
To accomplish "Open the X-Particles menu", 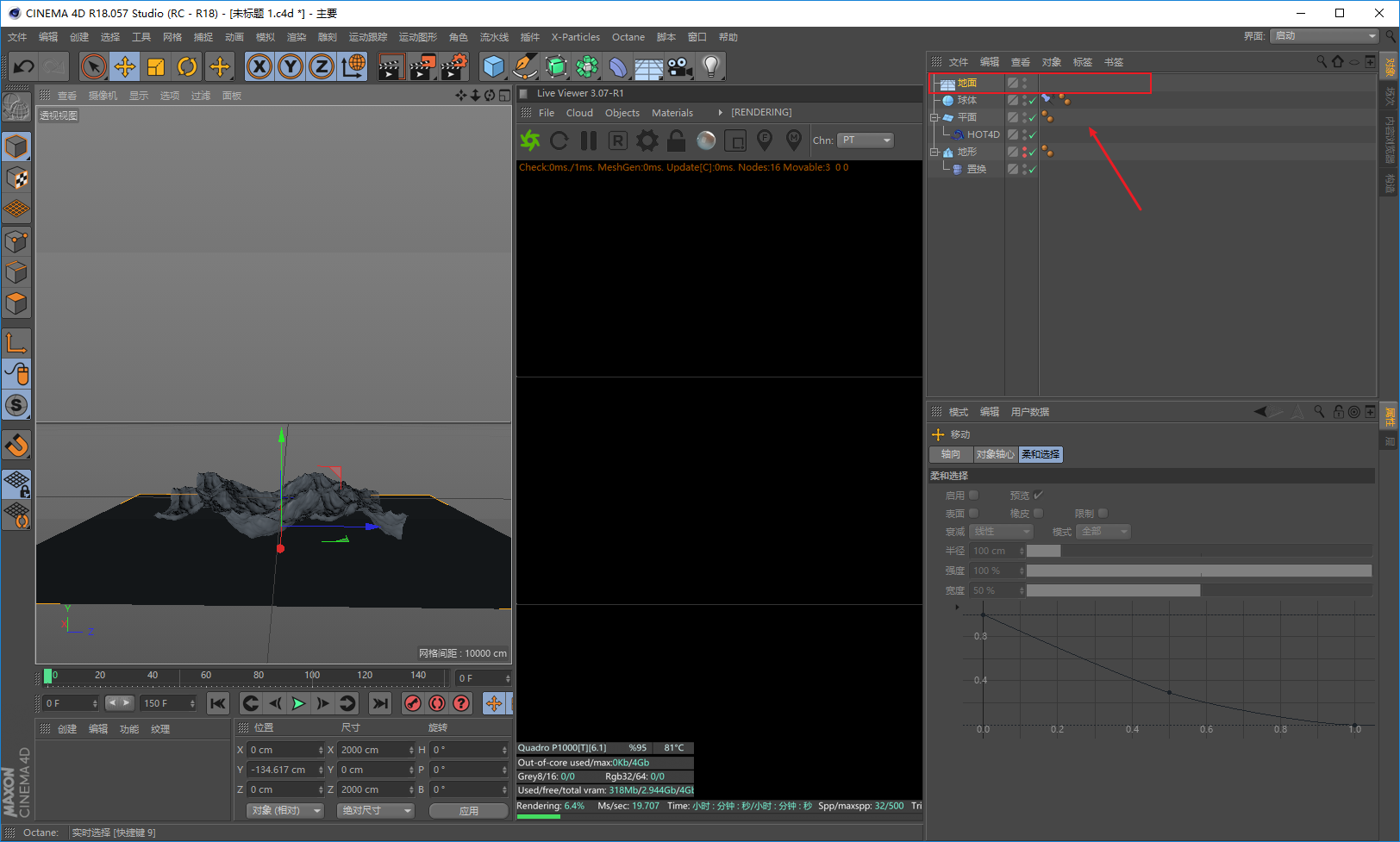I will pos(576,37).
